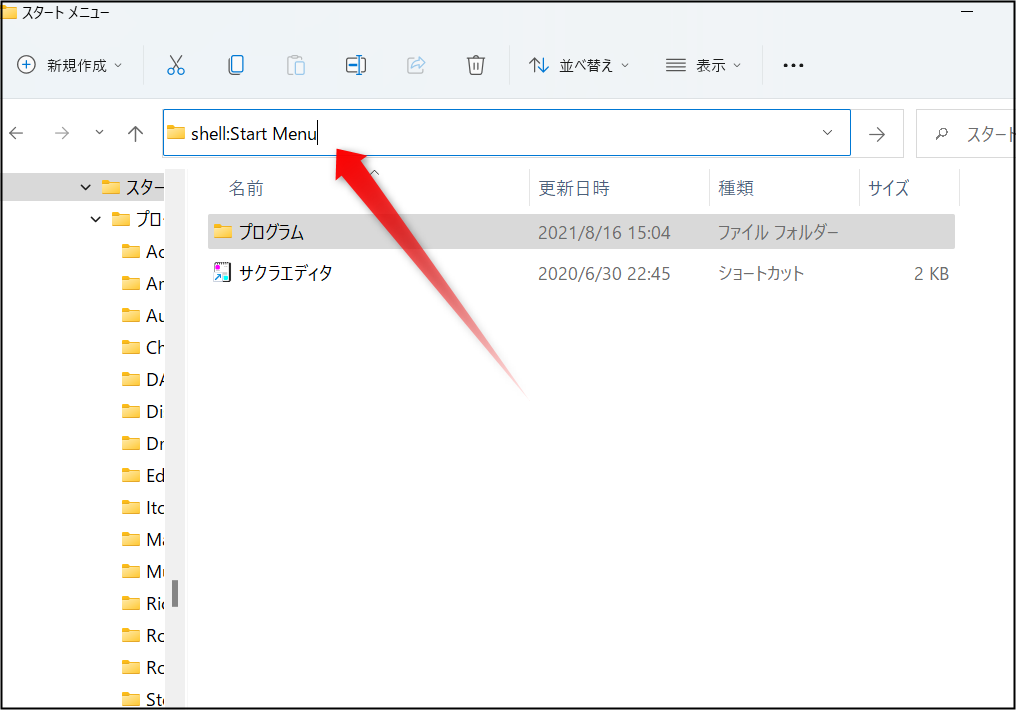This screenshot has height=710, width=1016.
Task: Select the Ri folder in tree
Action: 143,603
